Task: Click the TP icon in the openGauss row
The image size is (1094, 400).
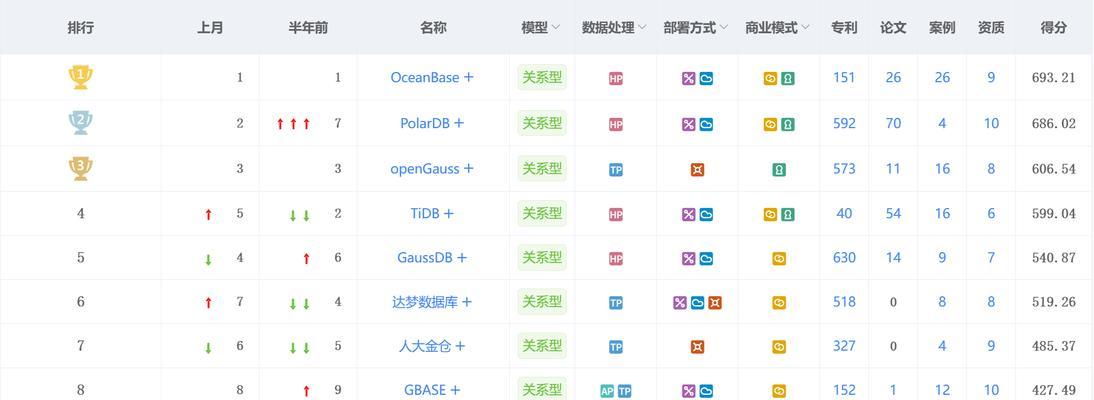Action: tap(616, 170)
